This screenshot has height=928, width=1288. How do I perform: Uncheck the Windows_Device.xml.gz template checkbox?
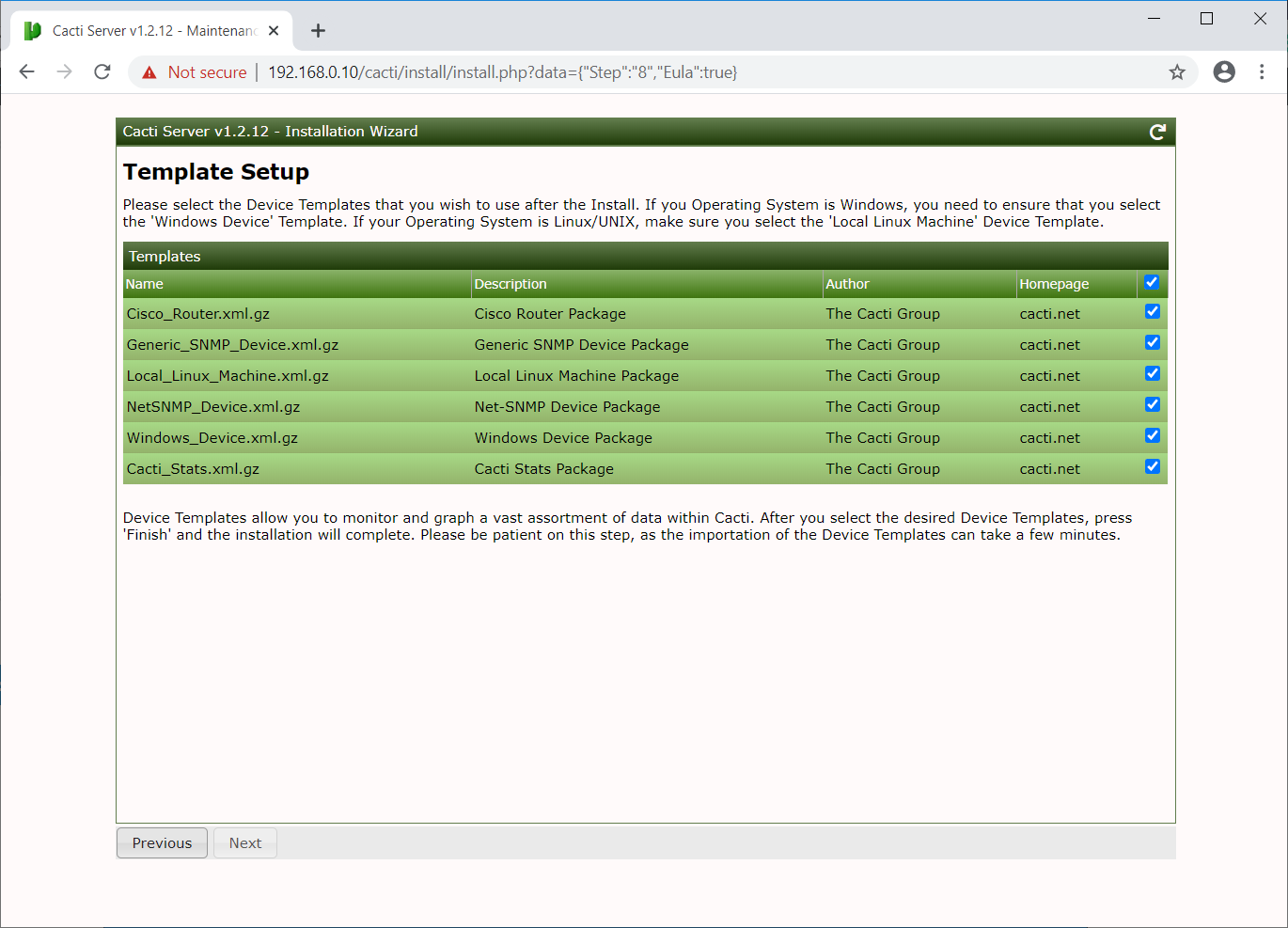point(1152,436)
